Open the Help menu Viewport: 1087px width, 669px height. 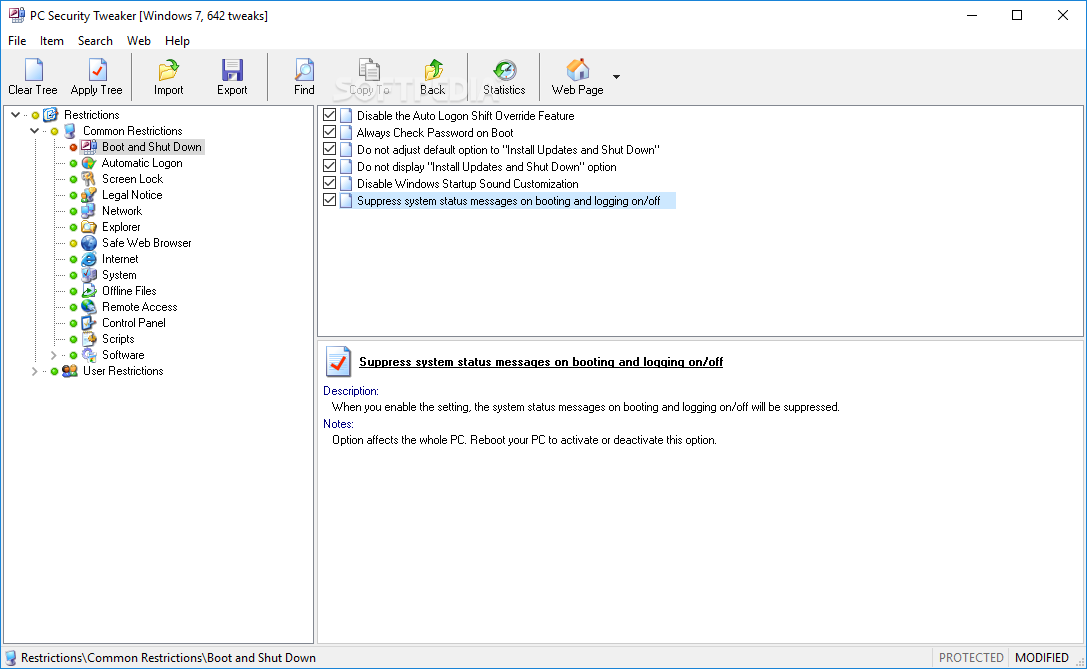(x=177, y=41)
